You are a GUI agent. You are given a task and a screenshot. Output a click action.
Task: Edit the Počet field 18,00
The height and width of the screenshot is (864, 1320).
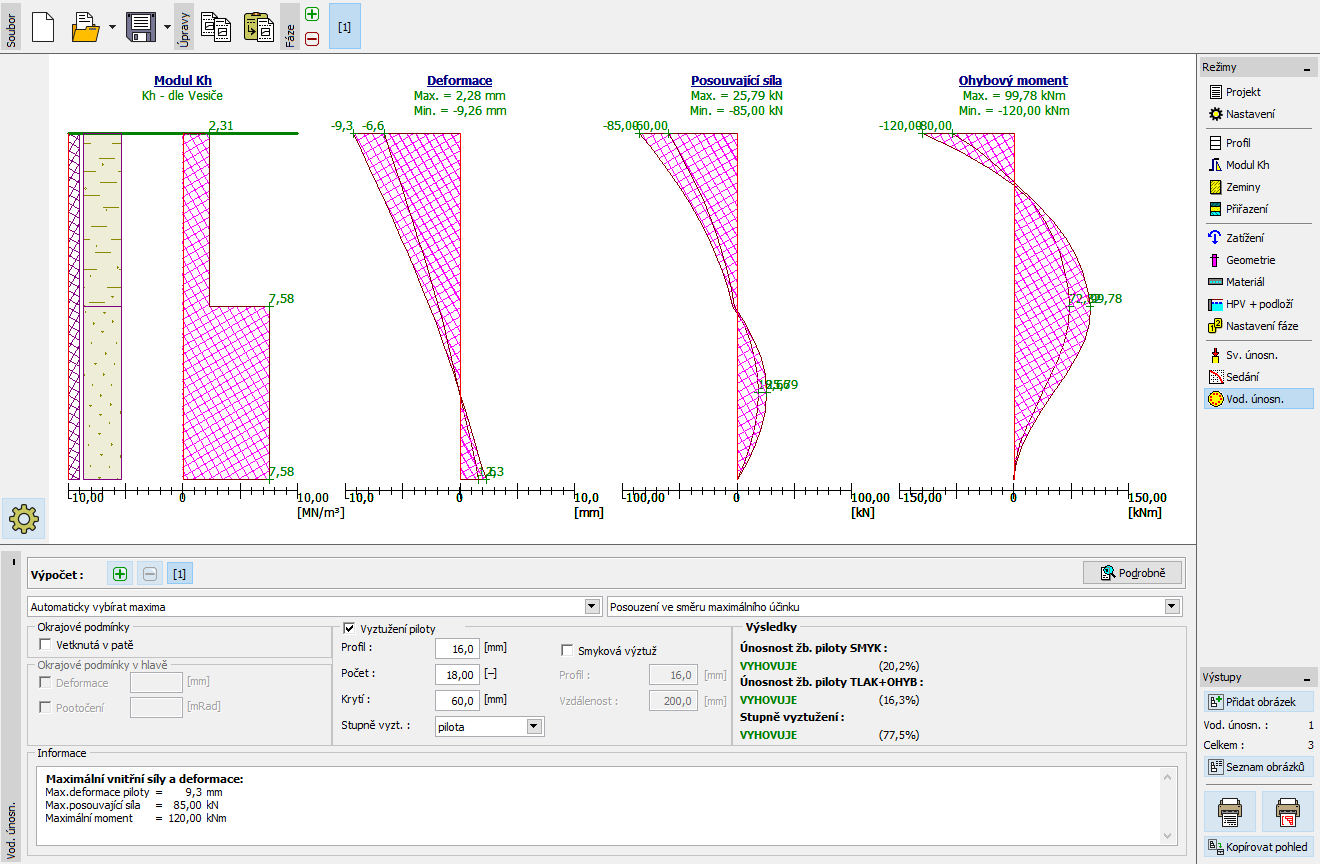457,674
